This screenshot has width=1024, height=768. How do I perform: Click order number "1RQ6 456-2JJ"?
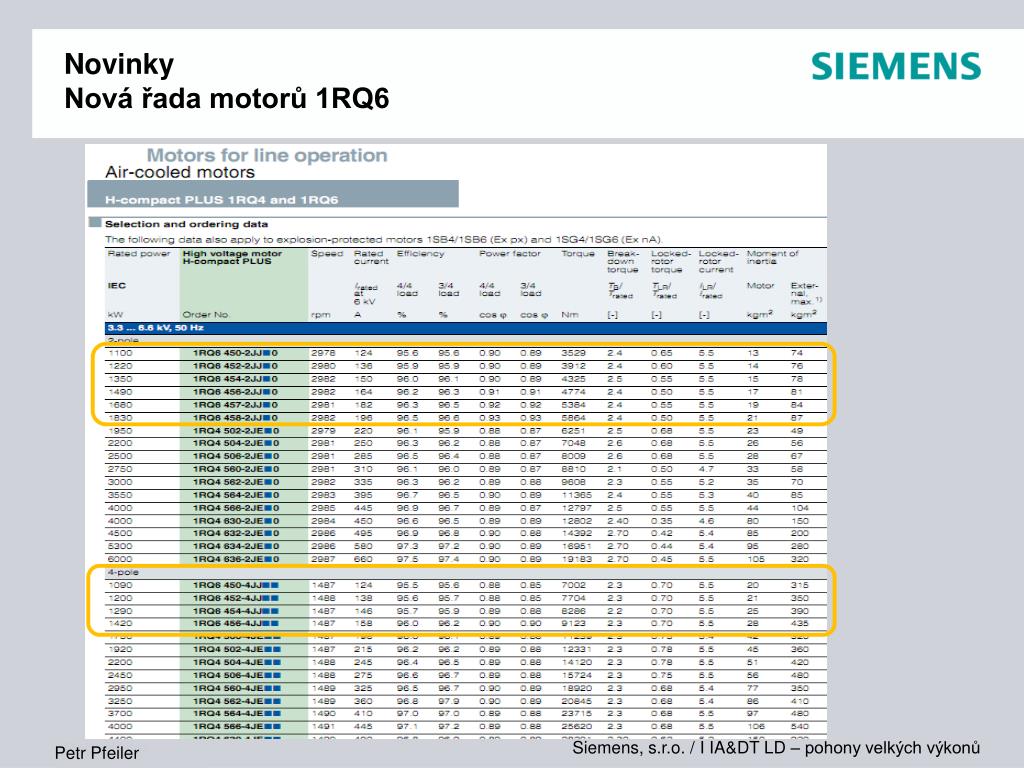click(236, 392)
